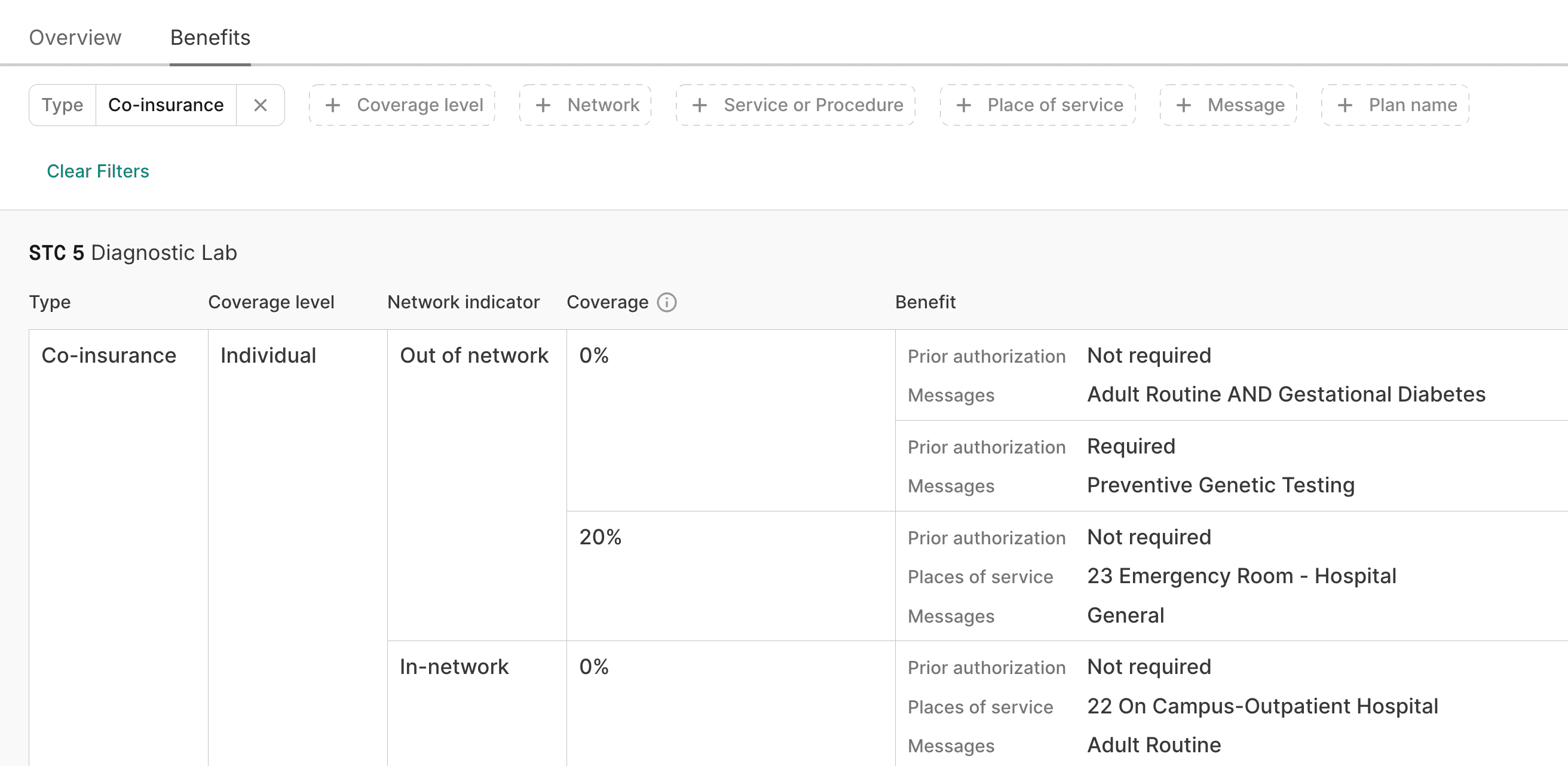Viewport: 1568px width, 766px height.
Task: Open the Place of service filter
Action: (x=1037, y=105)
